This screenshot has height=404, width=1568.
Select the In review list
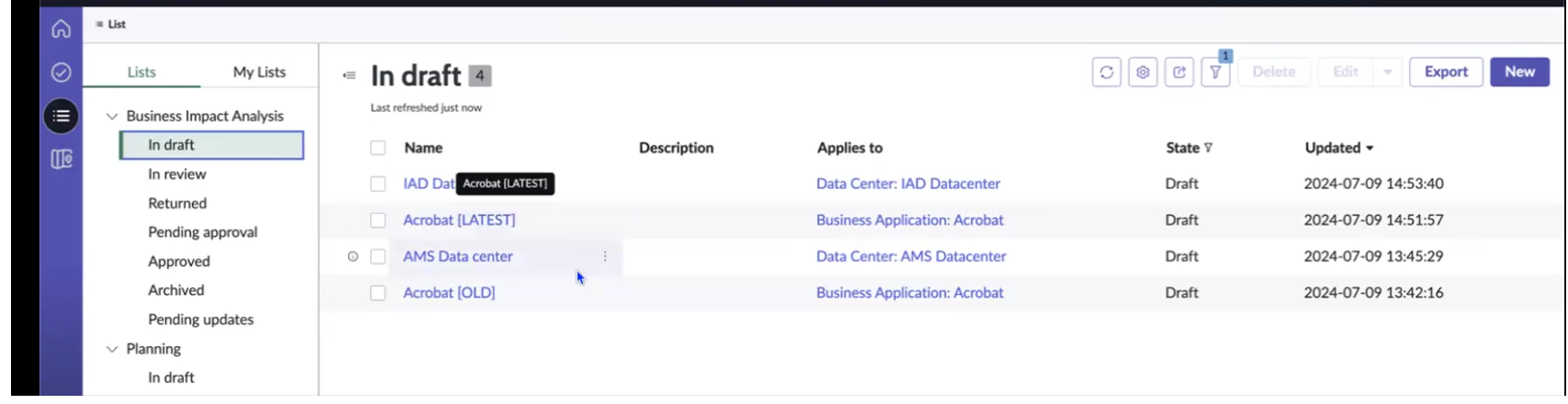point(177,174)
